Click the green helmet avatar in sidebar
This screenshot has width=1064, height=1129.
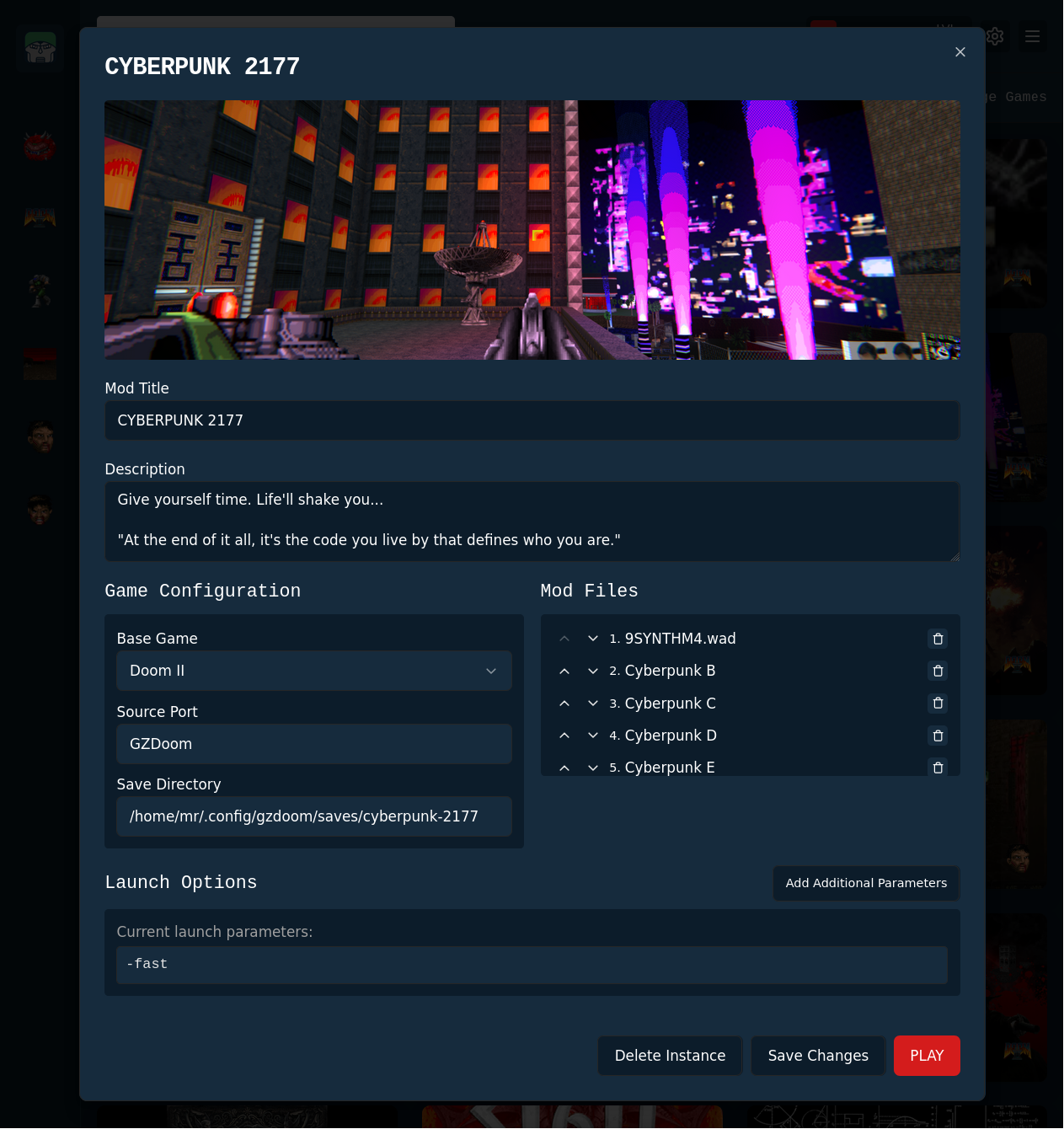(x=40, y=47)
